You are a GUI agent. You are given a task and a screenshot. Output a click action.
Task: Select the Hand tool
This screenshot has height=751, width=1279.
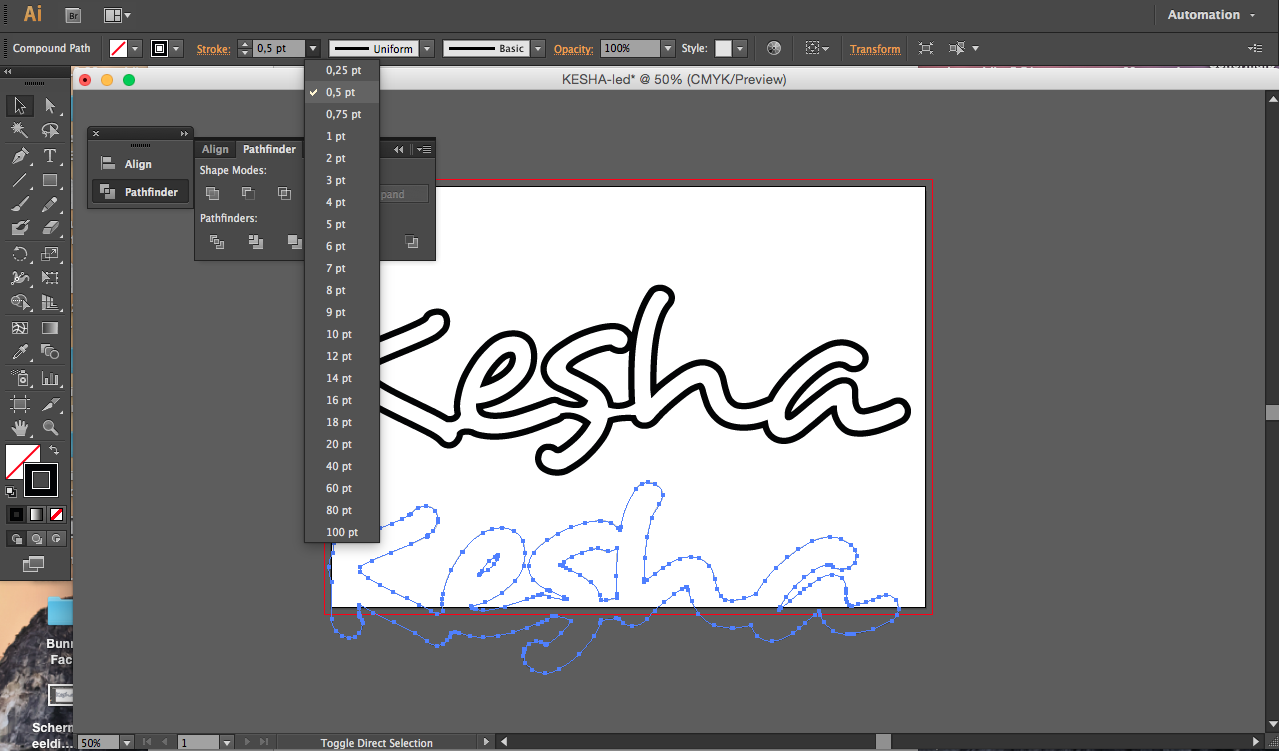coord(20,428)
